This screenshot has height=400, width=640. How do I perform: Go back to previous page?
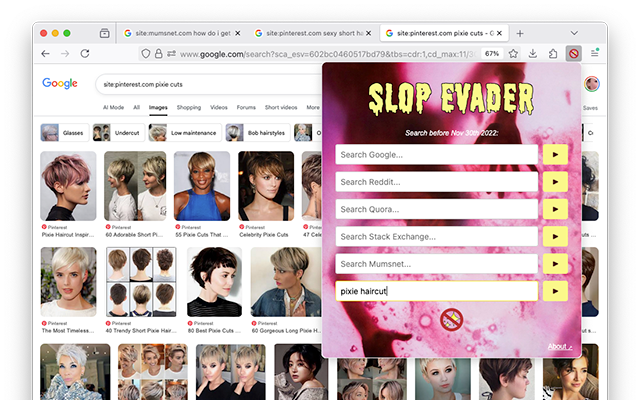45,53
